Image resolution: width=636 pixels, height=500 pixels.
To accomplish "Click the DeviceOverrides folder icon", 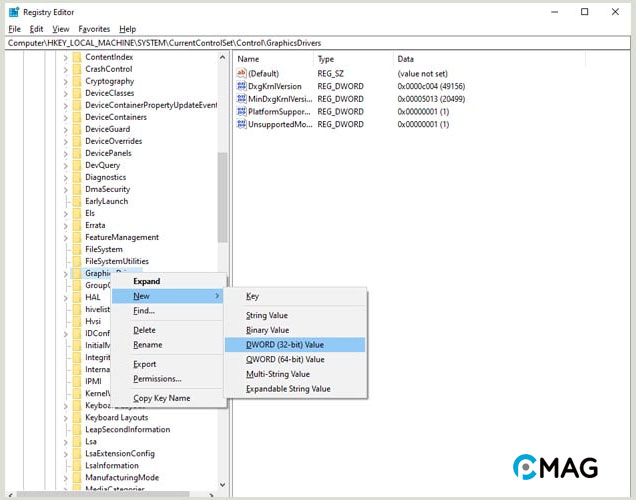I will (77, 141).
